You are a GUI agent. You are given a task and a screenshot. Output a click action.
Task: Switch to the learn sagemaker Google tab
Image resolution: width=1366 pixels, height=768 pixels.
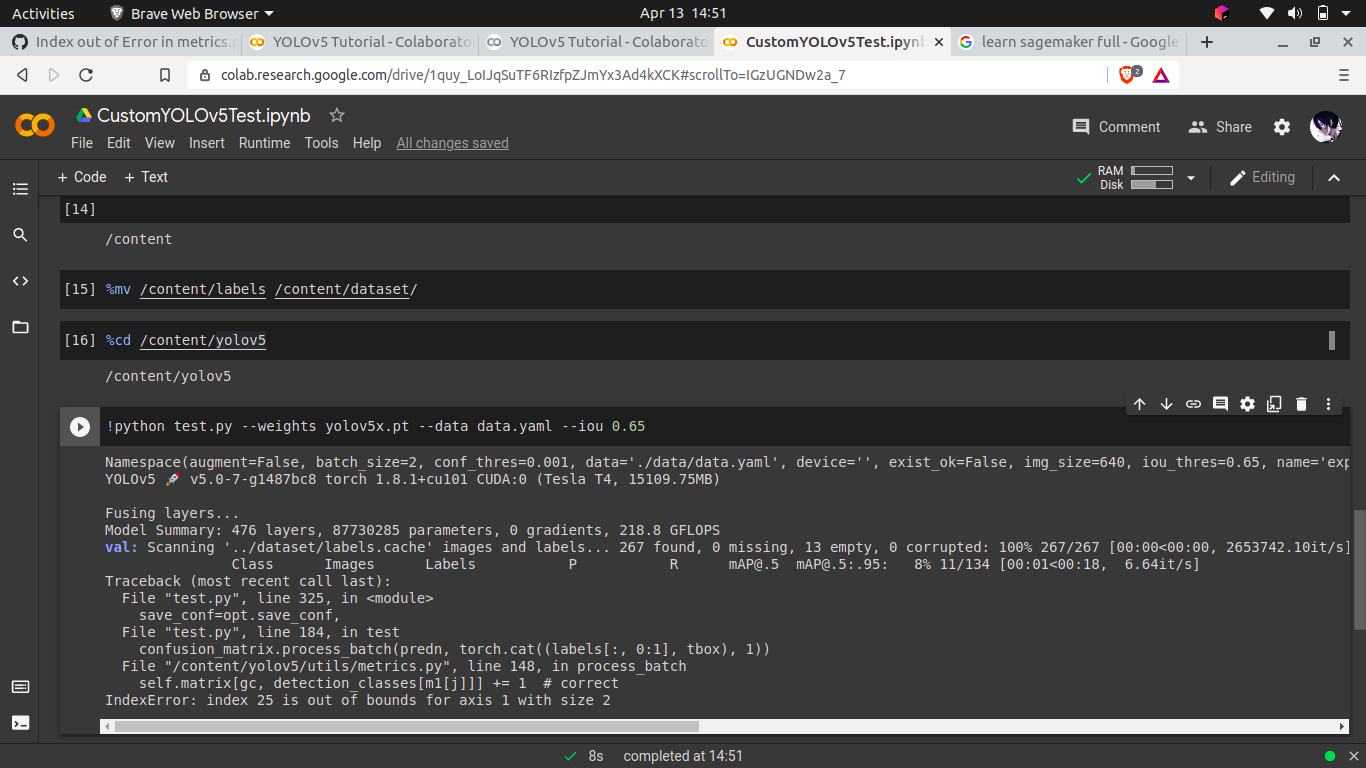coord(1069,42)
